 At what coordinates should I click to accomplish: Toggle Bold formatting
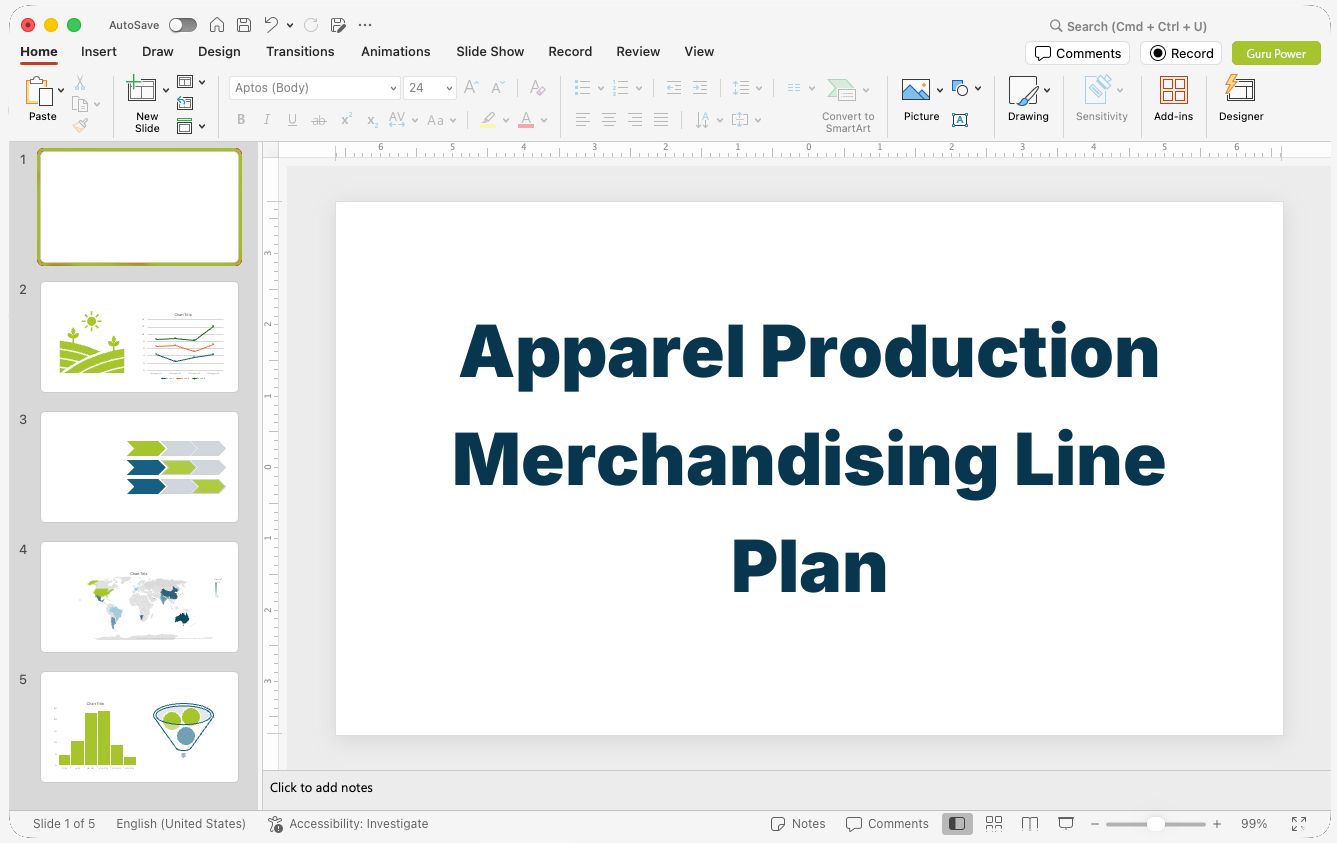[x=241, y=120]
